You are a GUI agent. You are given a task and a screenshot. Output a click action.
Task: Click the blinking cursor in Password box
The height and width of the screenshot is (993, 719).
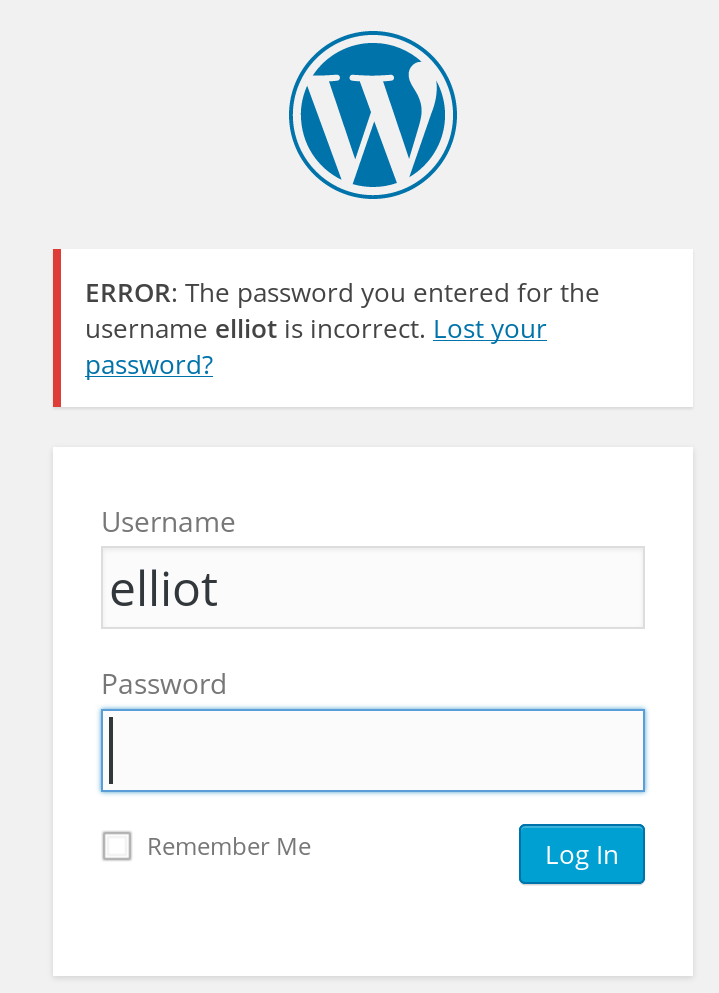111,750
